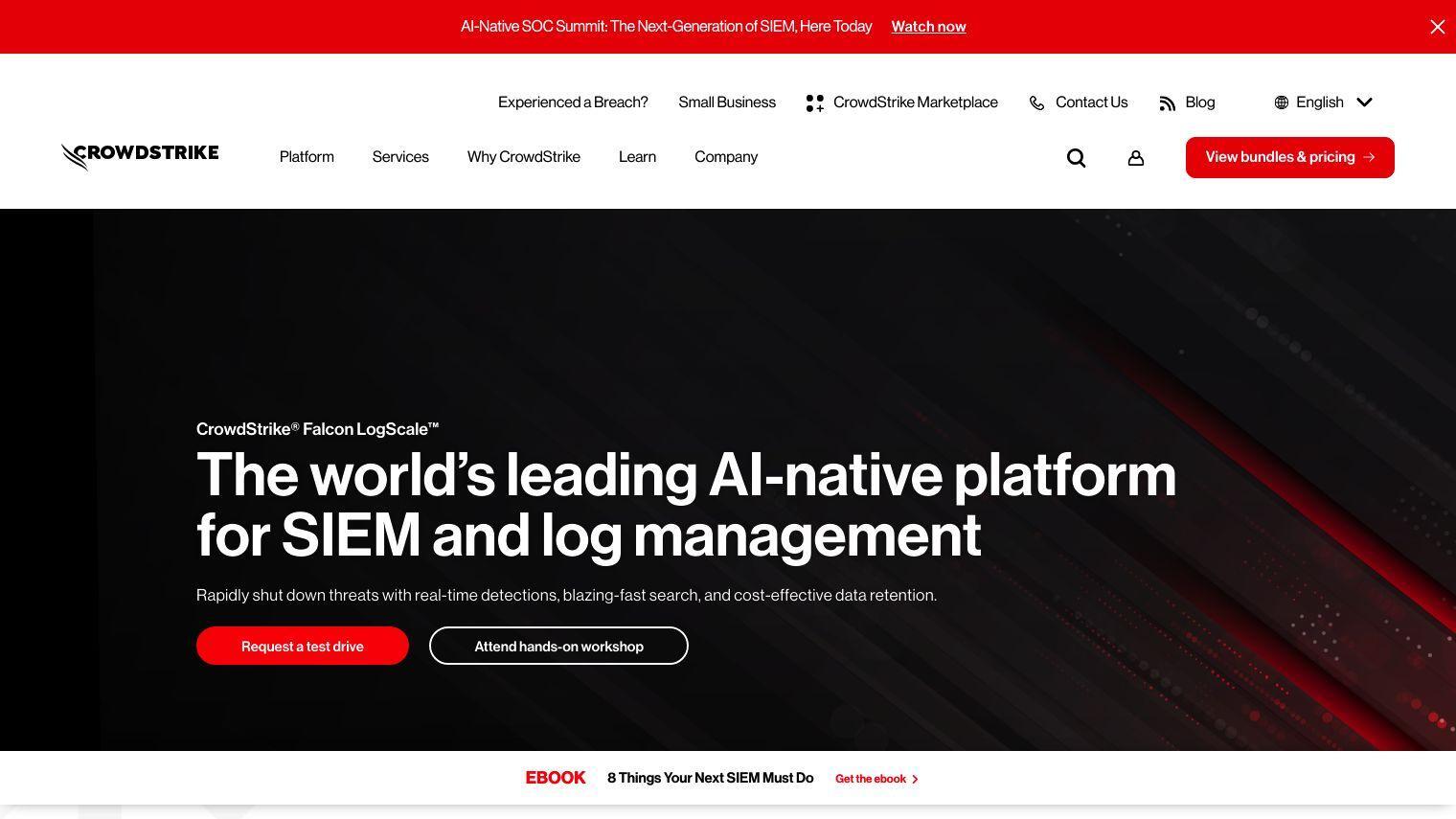Image resolution: width=1456 pixels, height=819 pixels.
Task: Click Request a test drive button
Action: pyautogui.click(x=303, y=646)
